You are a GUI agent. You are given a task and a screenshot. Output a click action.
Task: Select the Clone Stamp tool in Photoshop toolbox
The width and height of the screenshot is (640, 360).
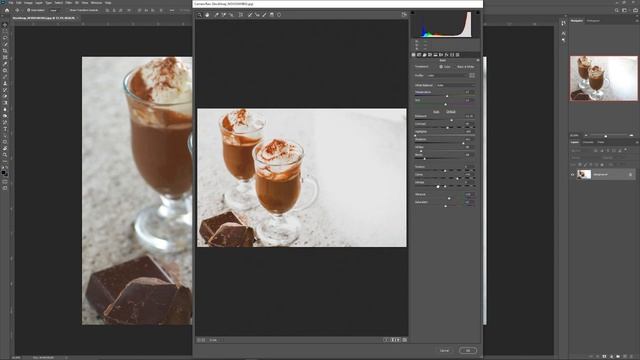[5, 84]
